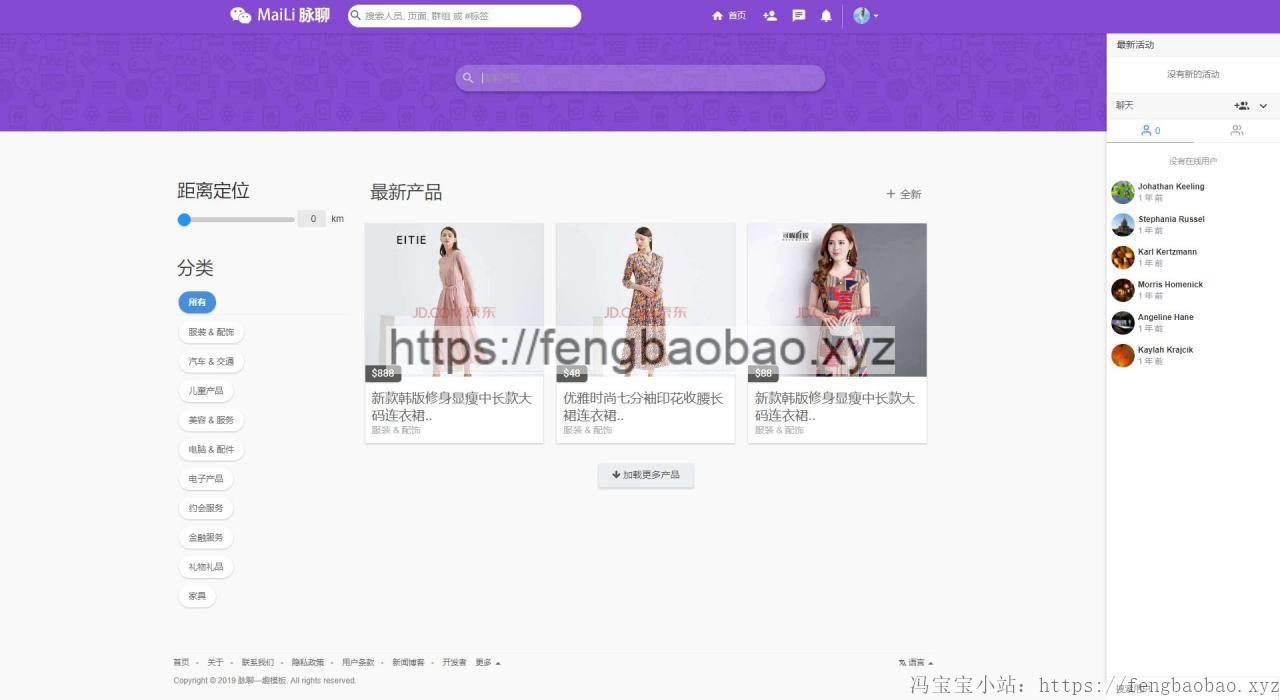Viewport: 1280px width, 700px height.
Task: Open the $888 新款韩版修身 product title
Action: (x=452, y=406)
